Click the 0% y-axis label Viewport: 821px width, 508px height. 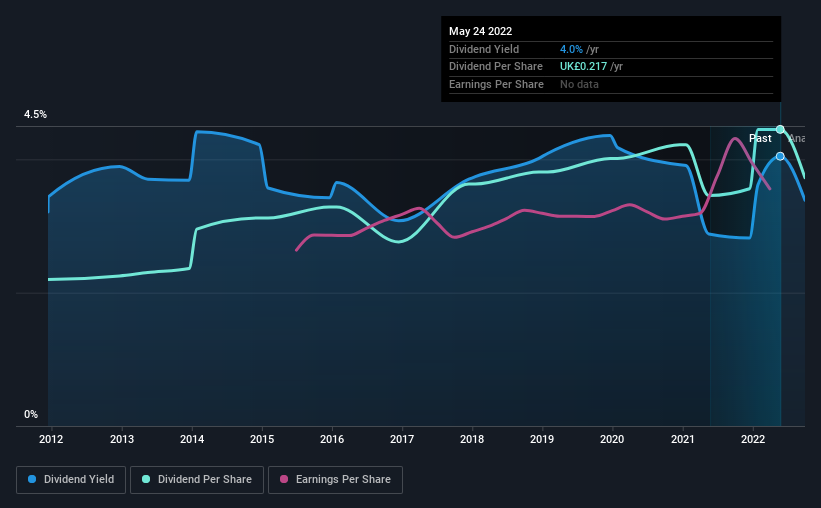click(31, 414)
